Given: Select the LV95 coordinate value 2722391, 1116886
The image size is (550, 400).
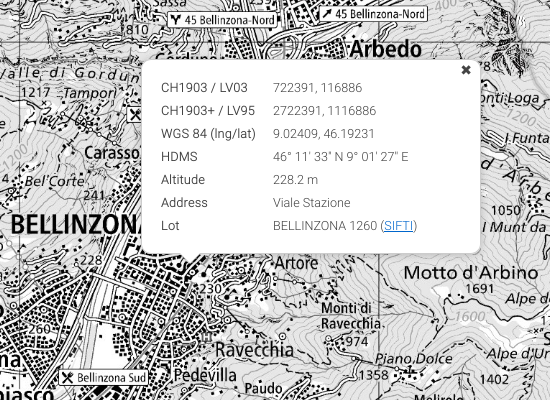Looking at the screenshot, I should tap(324, 111).
